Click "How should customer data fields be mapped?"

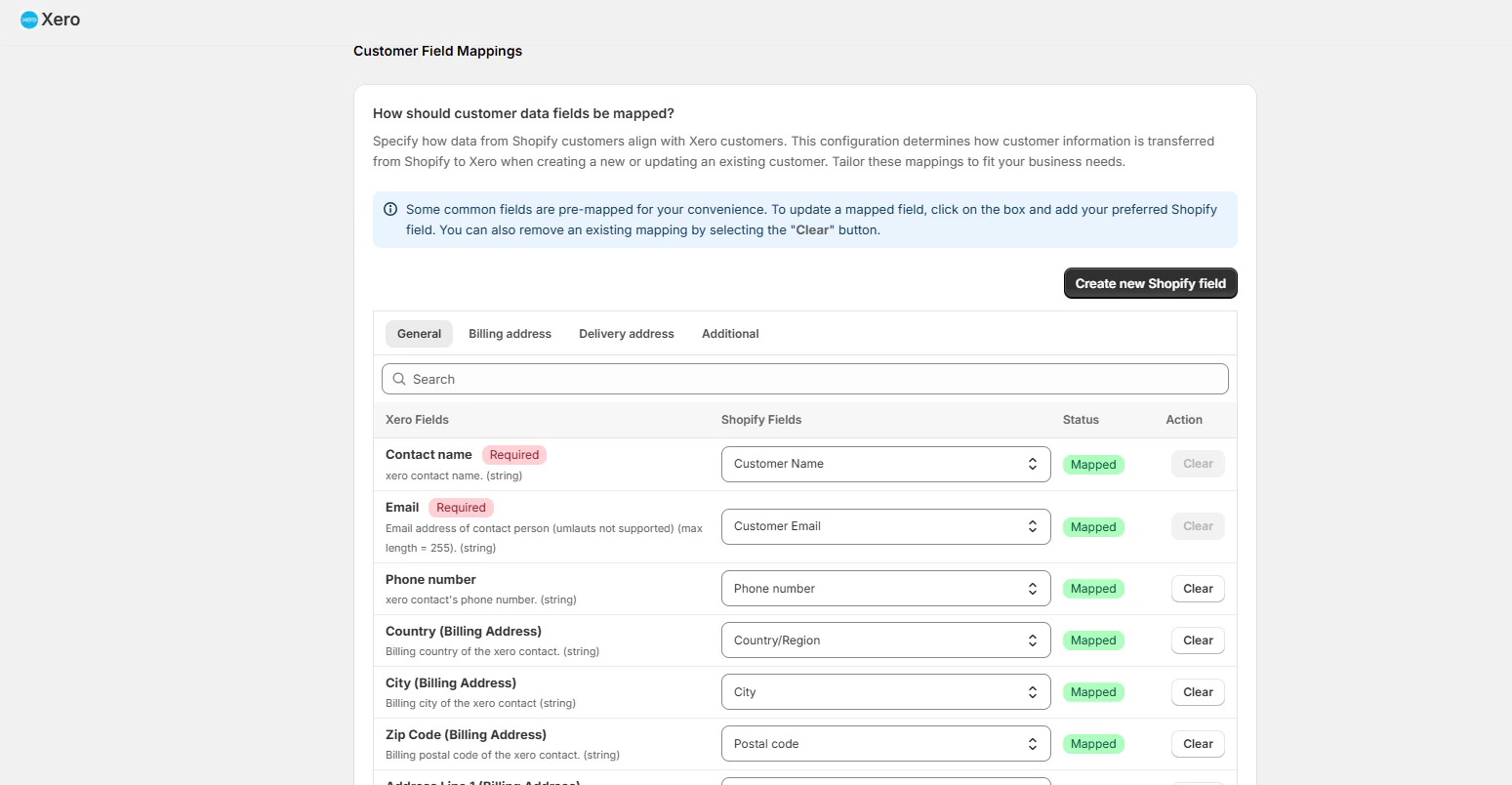pos(523,113)
